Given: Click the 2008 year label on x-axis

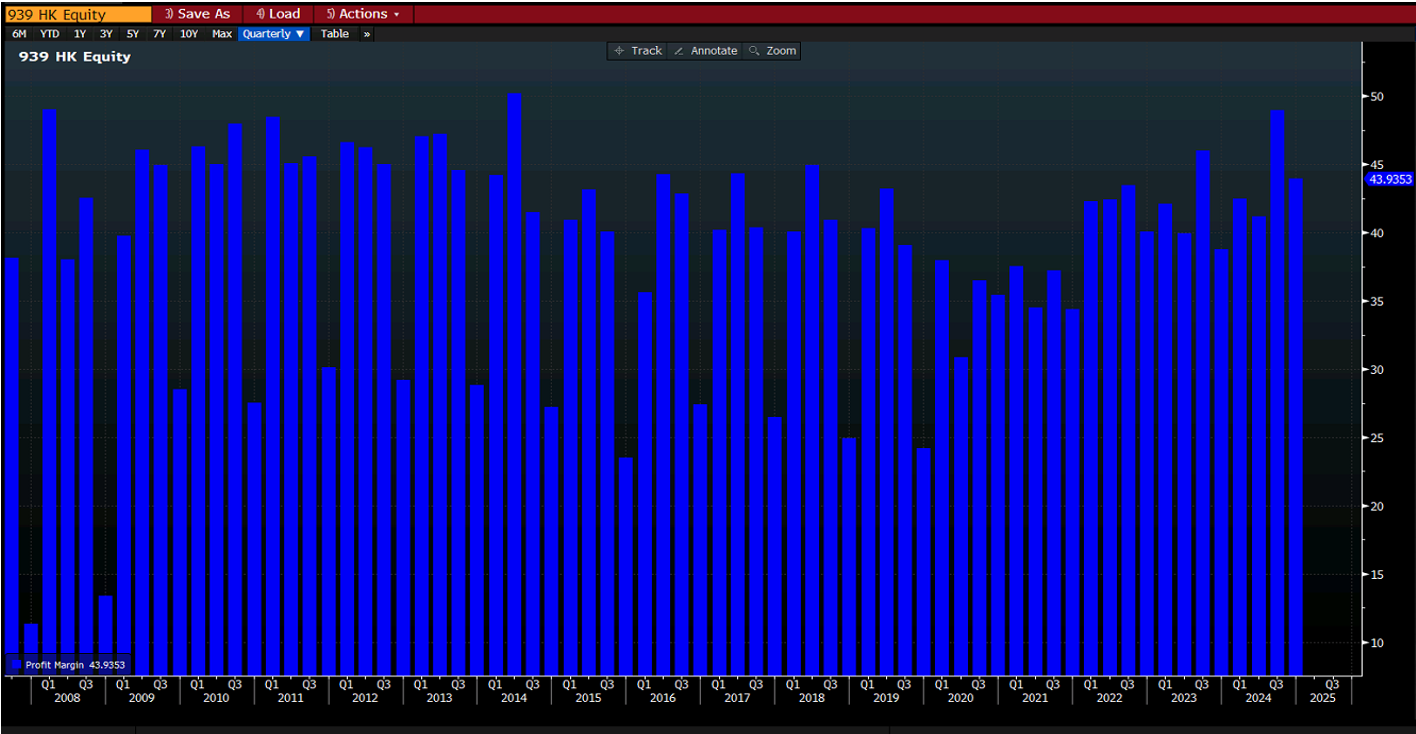Looking at the screenshot, I should (x=67, y=698).
